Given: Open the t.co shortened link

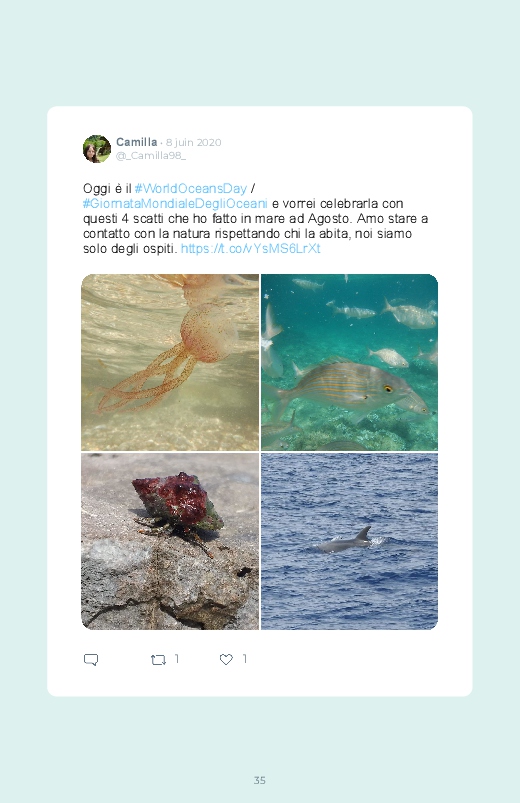Looking at the screenshot, I should [x=251, y=249].
